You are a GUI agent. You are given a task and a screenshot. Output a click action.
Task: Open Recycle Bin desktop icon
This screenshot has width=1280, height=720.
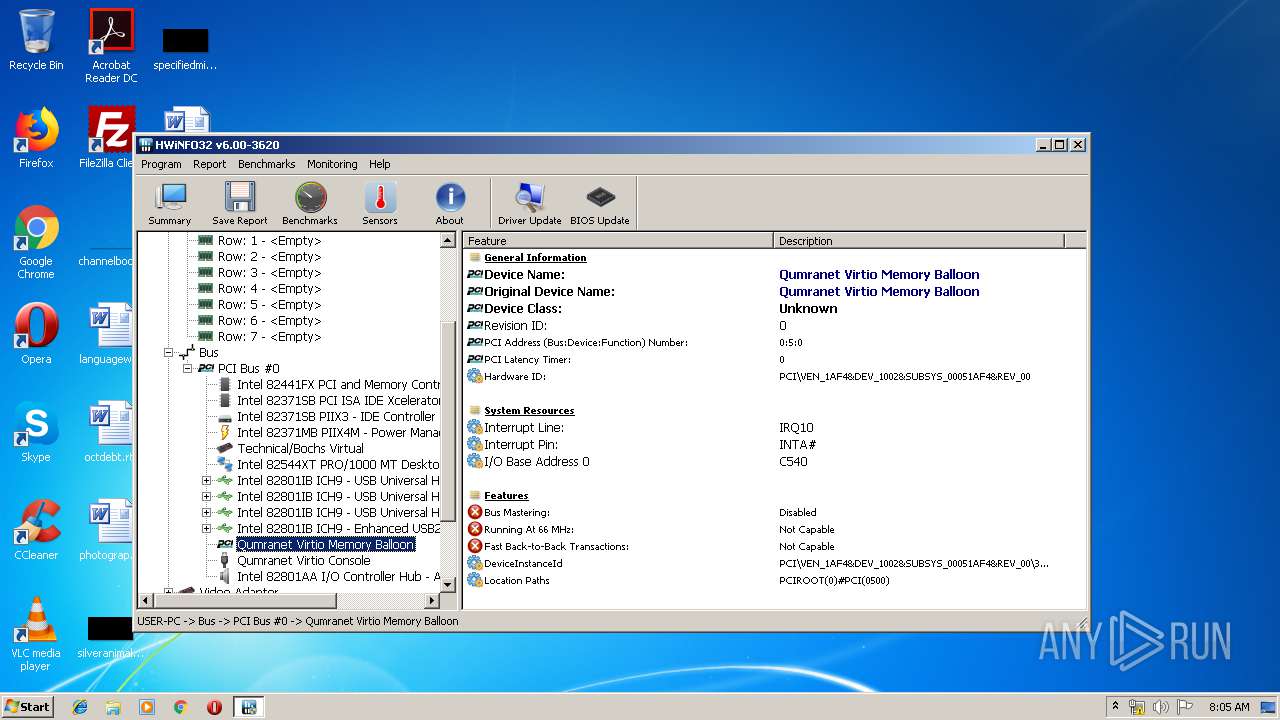coord(36,40)
